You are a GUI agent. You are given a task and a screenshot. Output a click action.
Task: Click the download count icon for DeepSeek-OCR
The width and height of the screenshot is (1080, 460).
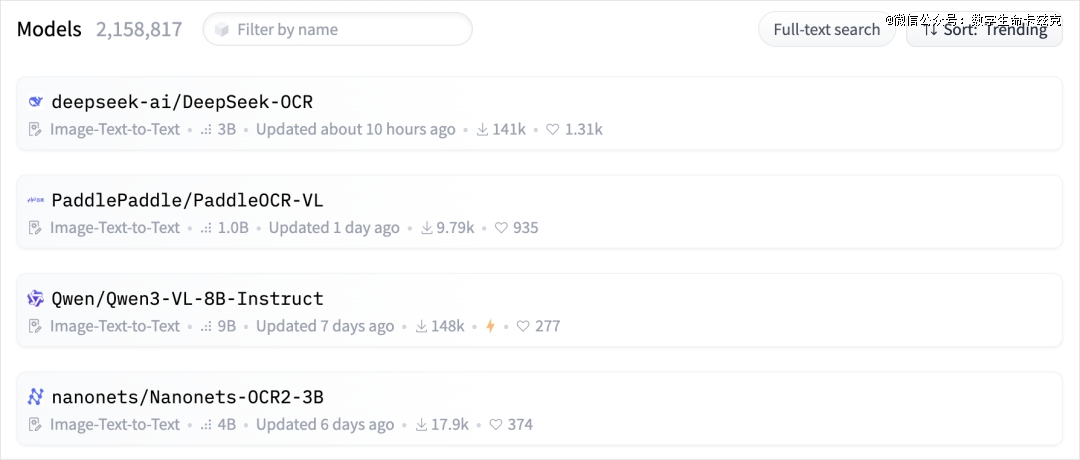click(482, 129)
